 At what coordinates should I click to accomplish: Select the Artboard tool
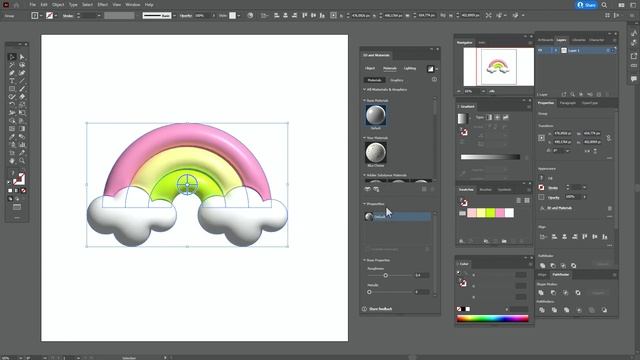tap(12, 153)
